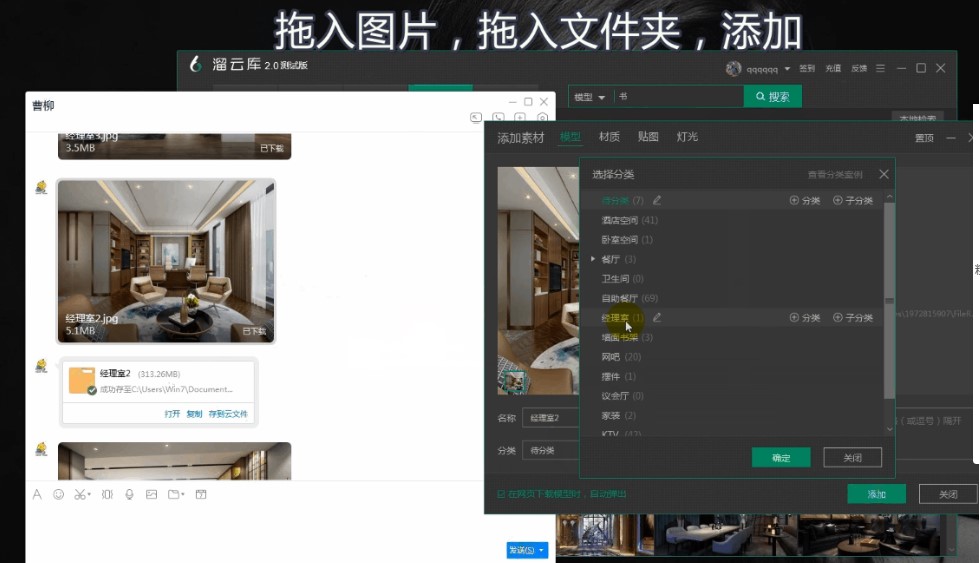Click 查看分类案例 link in 选择分类 dialog
This screenshot has width=980, height=563.
[835, 174]
